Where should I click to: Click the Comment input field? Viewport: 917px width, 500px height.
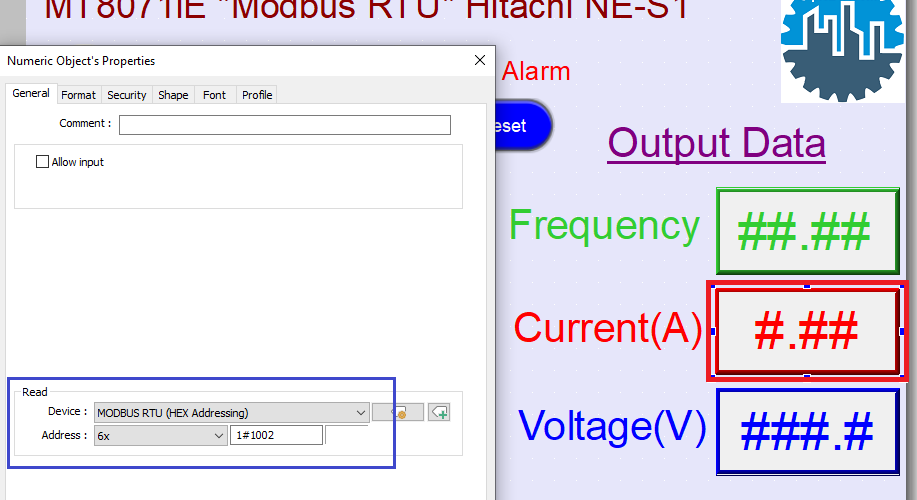pyautogui.click(x=285, y=125)
